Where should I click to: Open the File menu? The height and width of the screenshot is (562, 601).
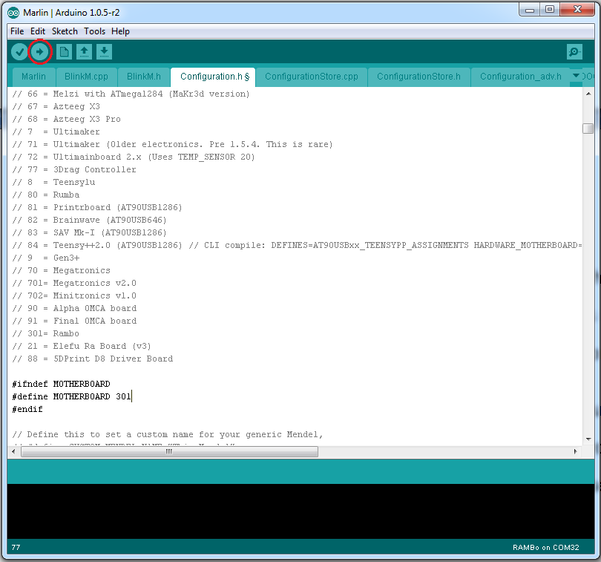[17, 31]
